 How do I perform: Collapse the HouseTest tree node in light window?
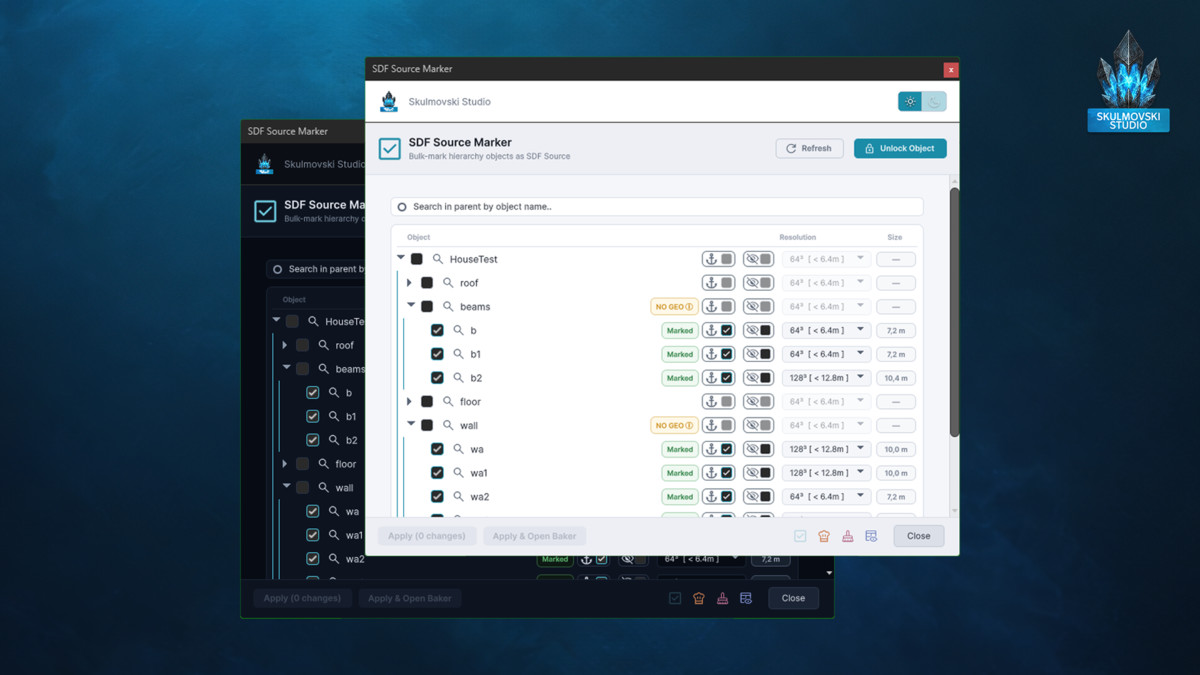click(401, 258)
